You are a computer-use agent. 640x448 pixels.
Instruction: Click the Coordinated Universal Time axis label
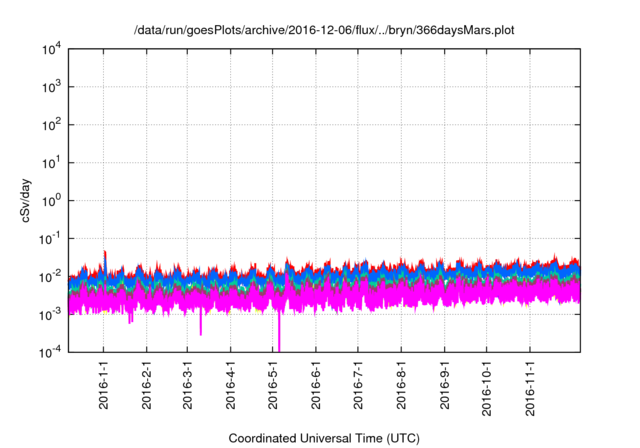point(325,438)
